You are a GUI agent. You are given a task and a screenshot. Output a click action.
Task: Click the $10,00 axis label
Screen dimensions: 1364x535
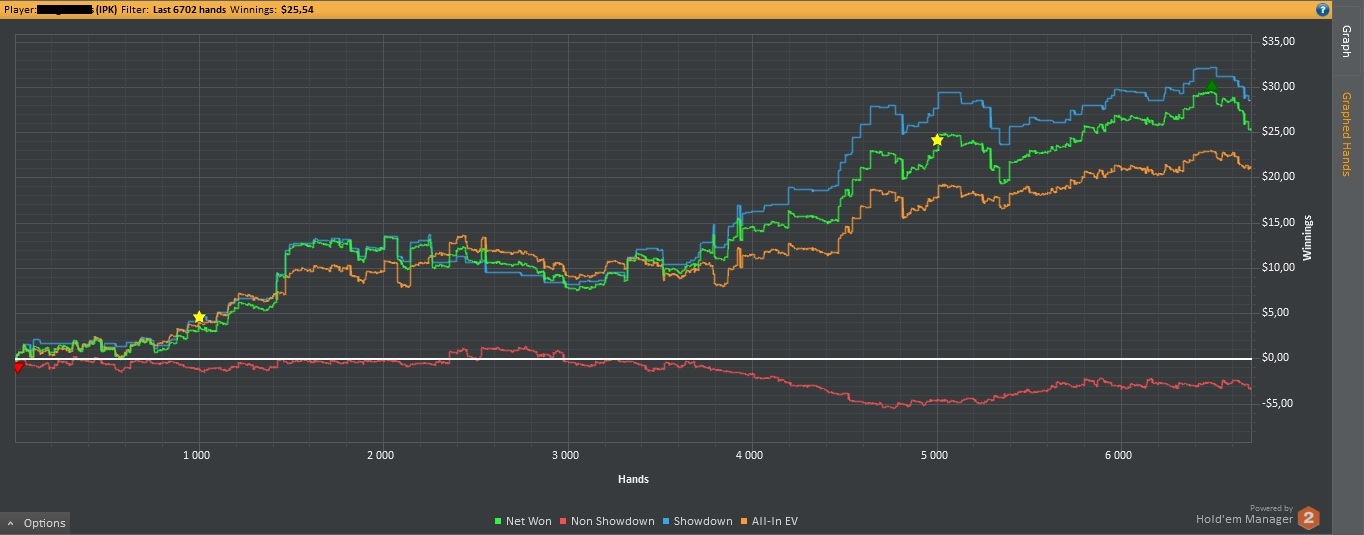pos(1279,267)
